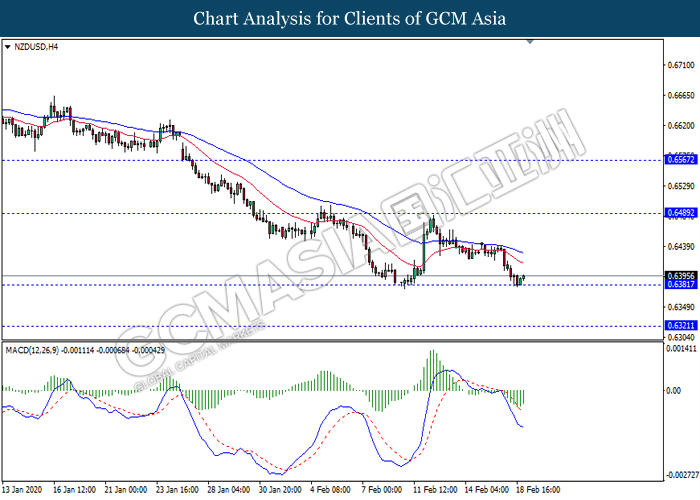Click the 30 Jan 20:00 time label
The width and height of the screenshot is (700, 500).
[280, 490]
